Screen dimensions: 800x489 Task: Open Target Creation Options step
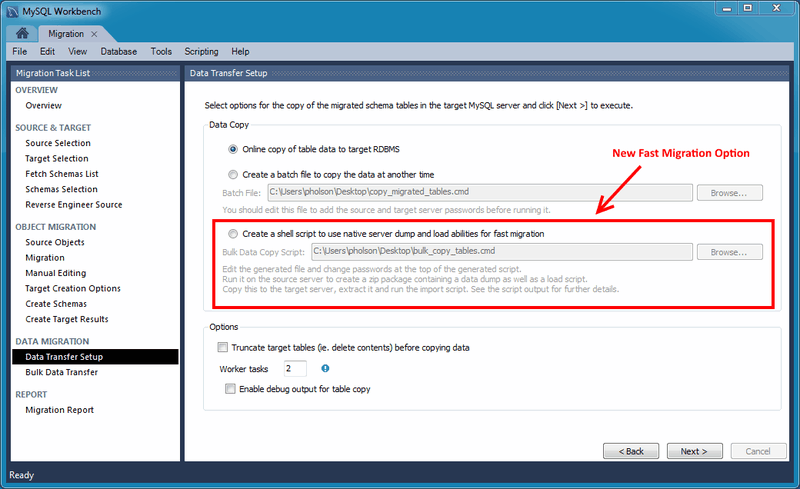point(73,288)
